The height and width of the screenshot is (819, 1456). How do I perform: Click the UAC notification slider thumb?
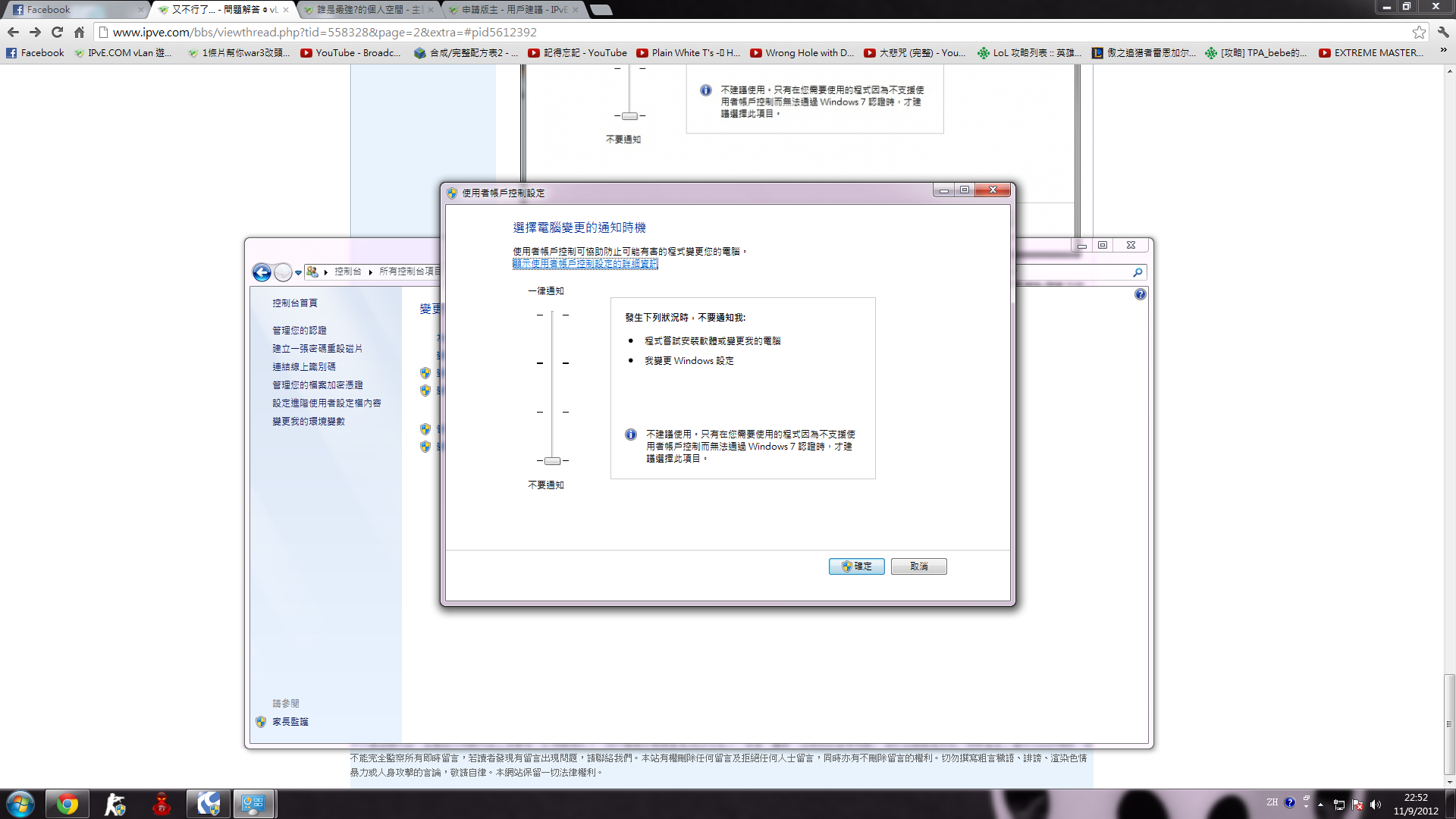pyautogui.click(x=552, y=461)
